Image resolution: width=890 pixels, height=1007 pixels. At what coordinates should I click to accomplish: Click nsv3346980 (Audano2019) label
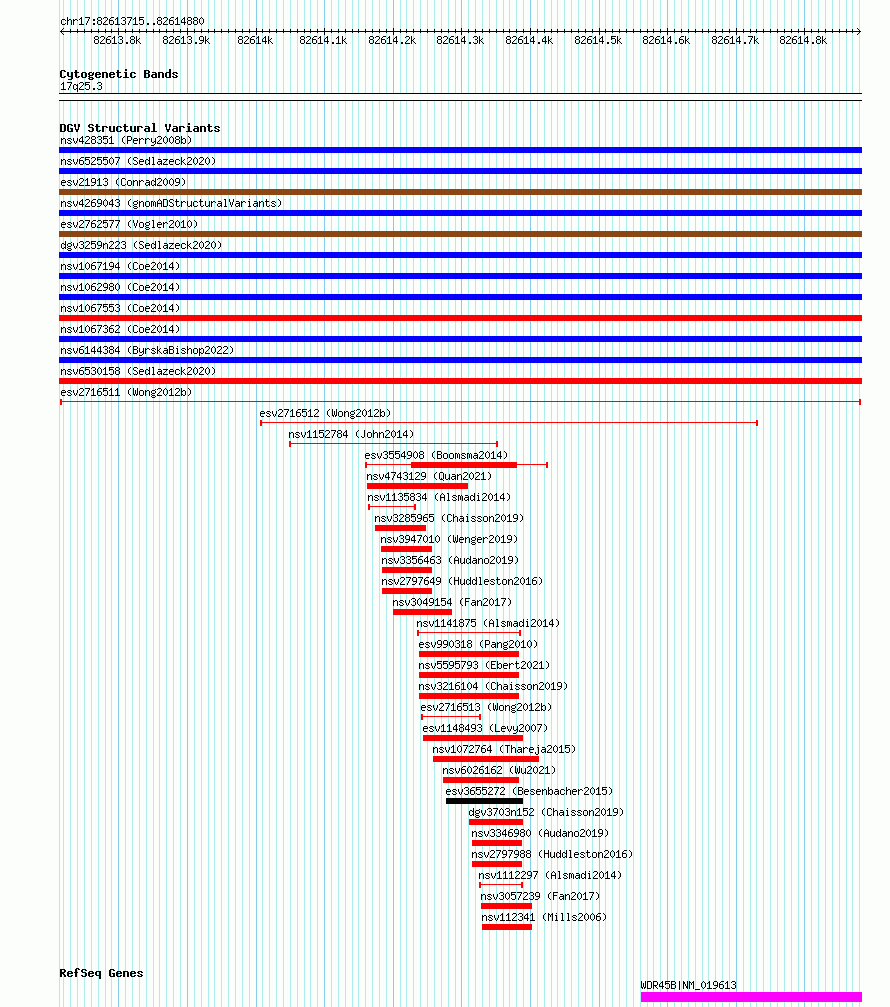click(540, 833)
